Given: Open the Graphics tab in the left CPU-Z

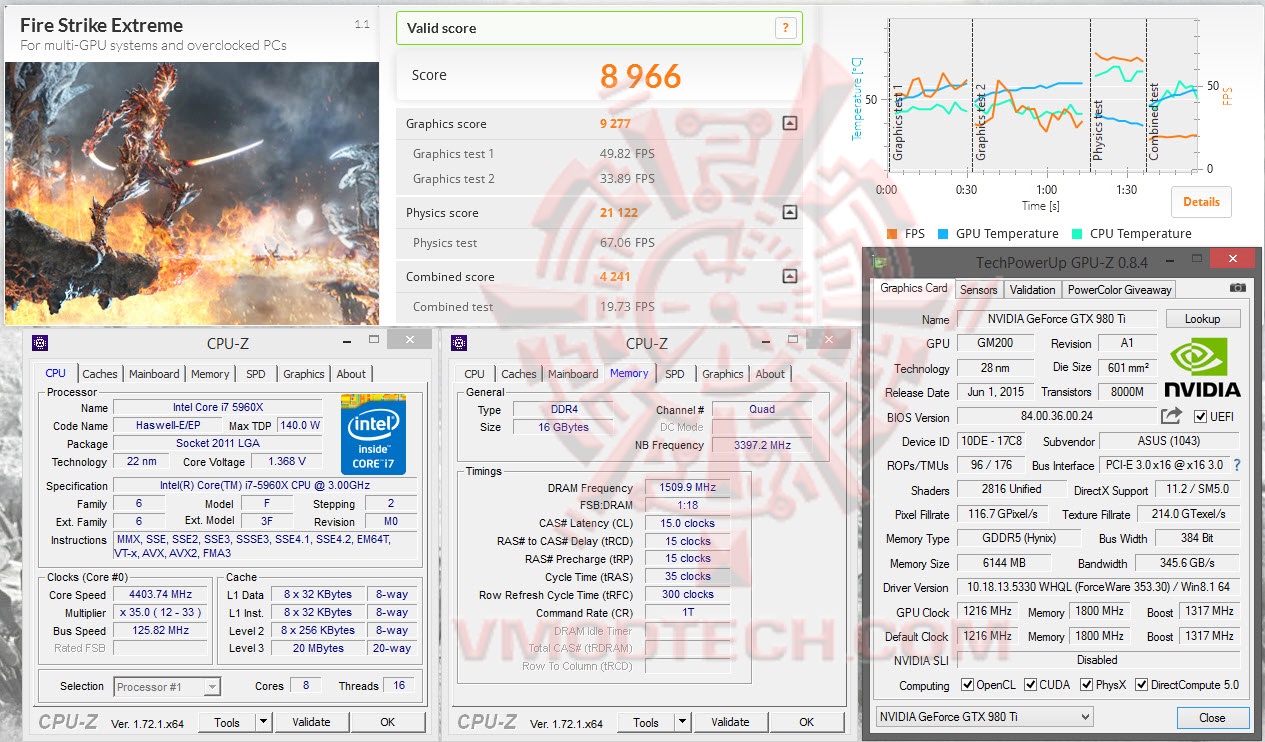Looking at the screenshot, I should (x=304, y=374).
